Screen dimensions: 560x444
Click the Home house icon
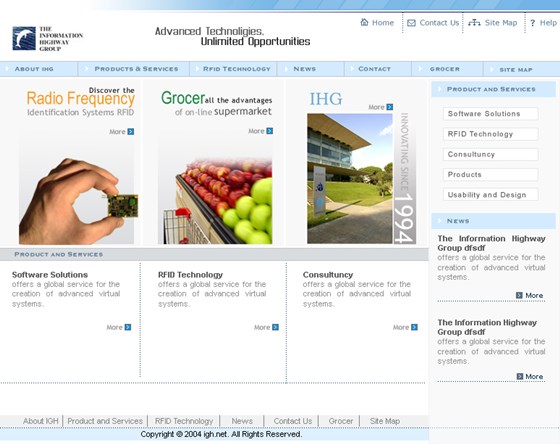point(364,23)
